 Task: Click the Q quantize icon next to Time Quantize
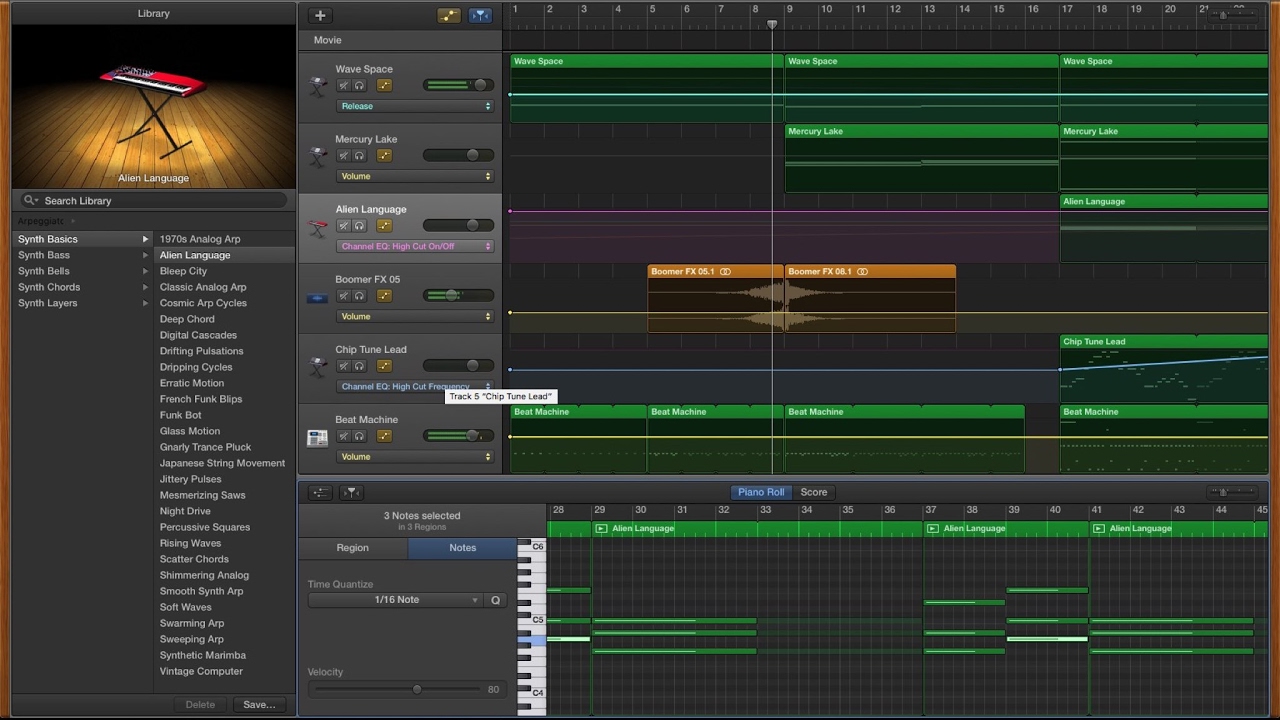click(x=495, y=599)
